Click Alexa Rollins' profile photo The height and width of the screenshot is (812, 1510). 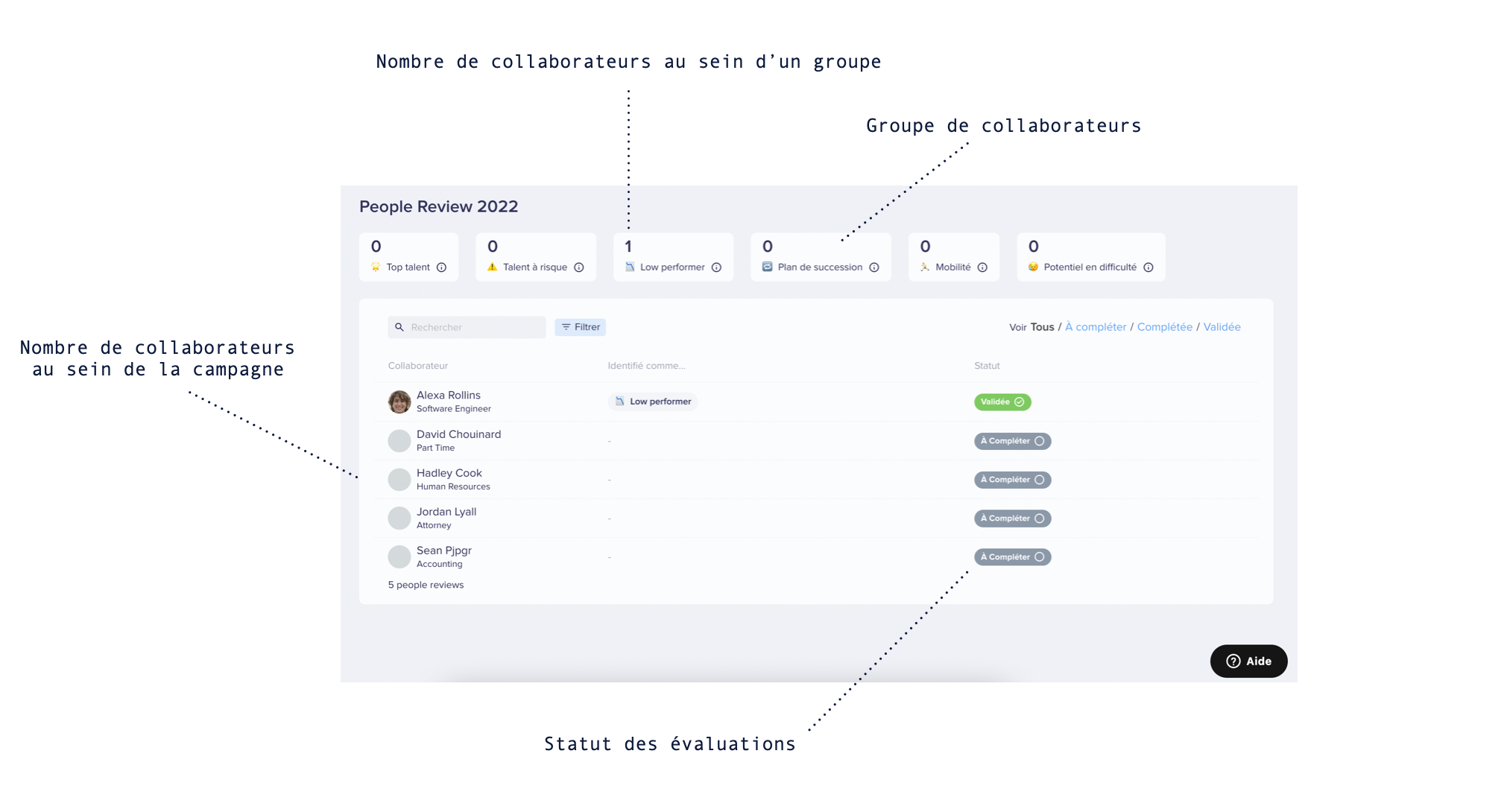click(399, 402)
